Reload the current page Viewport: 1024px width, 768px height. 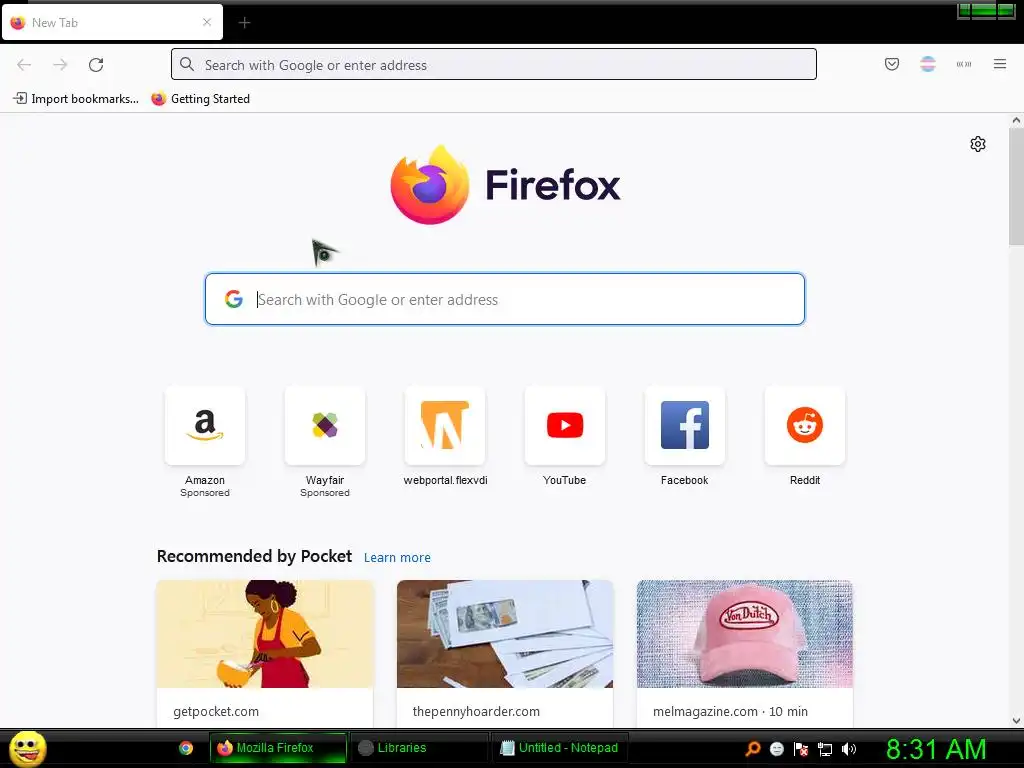(x=96, y=65)
